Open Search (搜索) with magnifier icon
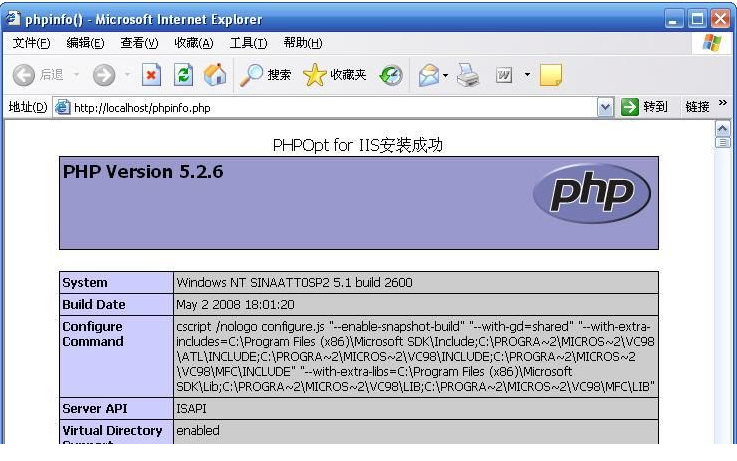 [x=266, y=75]
